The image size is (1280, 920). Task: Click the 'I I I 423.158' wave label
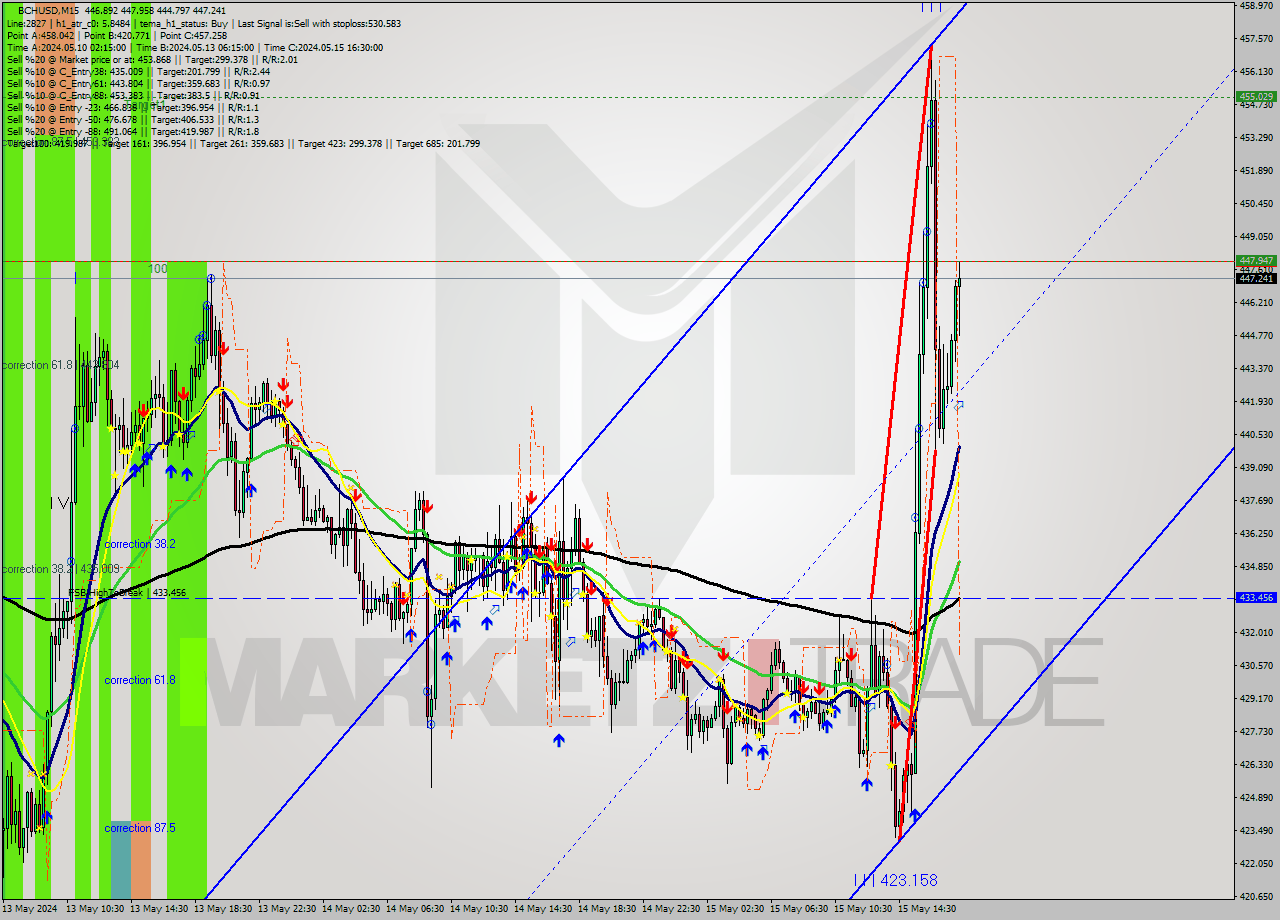point(896,880)
